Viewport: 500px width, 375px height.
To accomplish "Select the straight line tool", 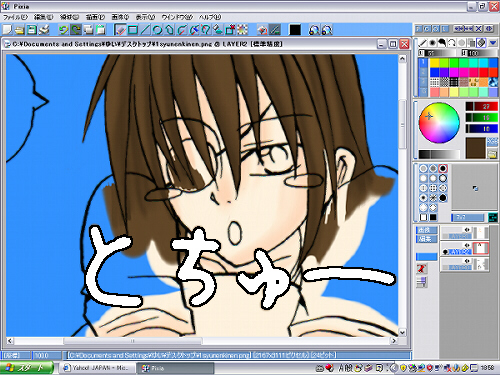I will (145, 30).
